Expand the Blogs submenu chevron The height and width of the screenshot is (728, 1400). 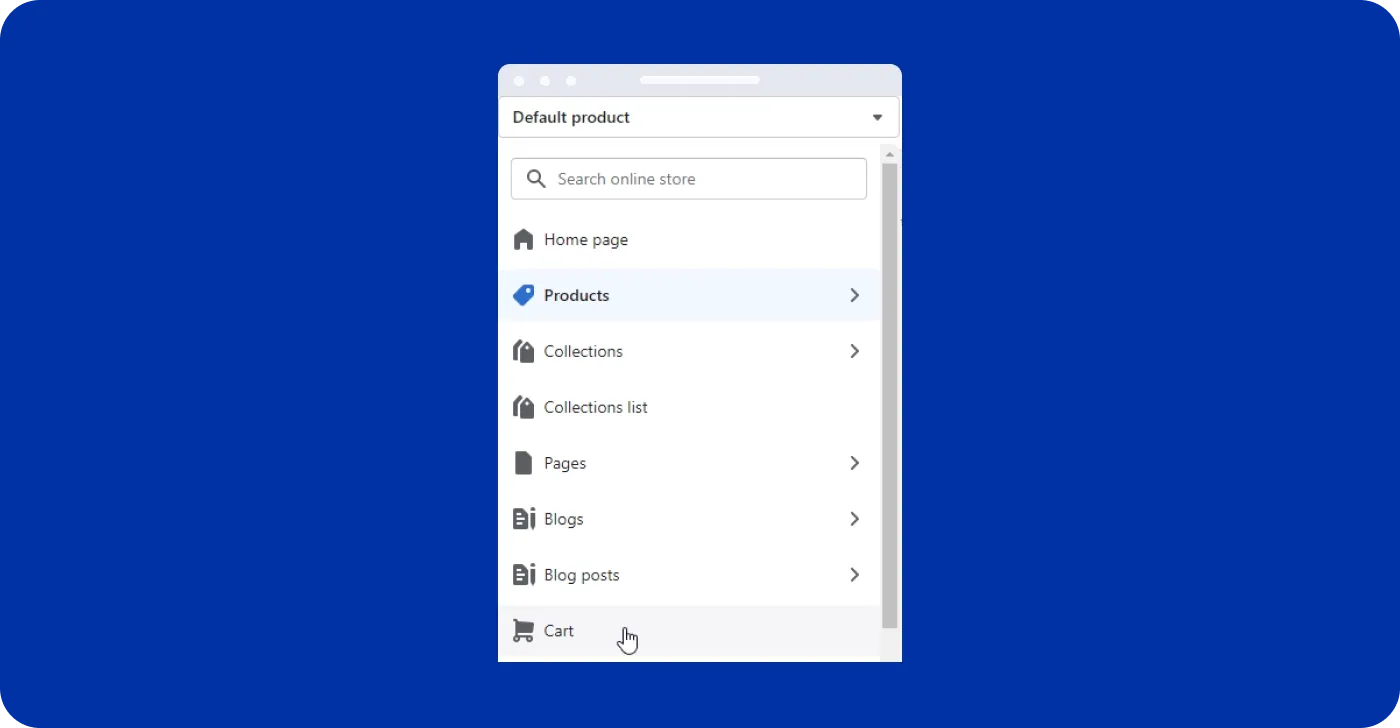[x=854, y=519]
